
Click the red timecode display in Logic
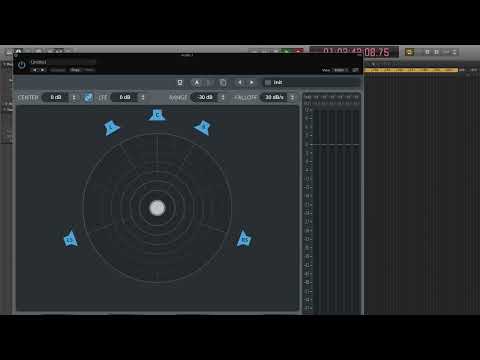tap(355, 52)
